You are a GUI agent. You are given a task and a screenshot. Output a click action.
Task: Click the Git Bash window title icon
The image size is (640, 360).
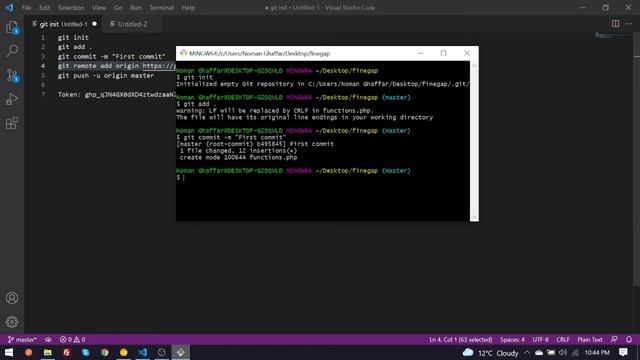(183, 53)
